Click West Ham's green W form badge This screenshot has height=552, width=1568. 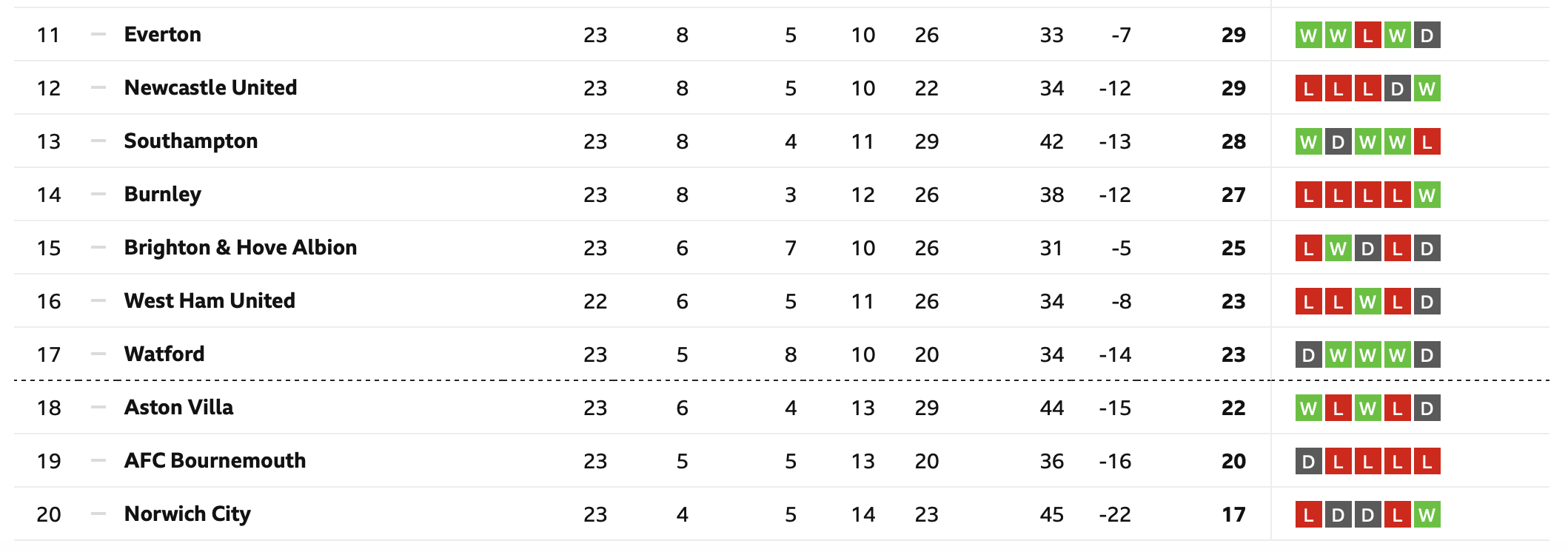[x=1367, y=302]
